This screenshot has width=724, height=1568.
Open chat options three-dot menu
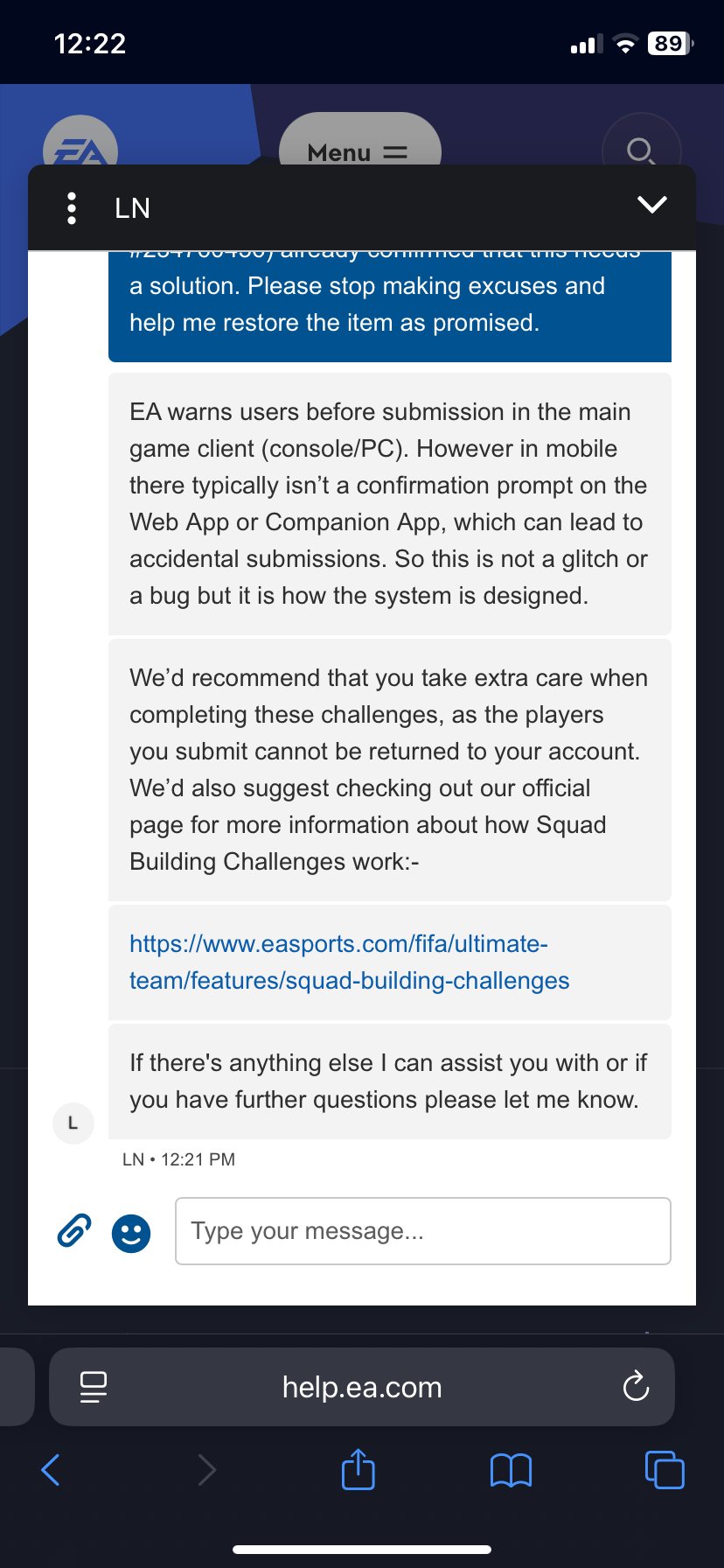click(72, 208)
